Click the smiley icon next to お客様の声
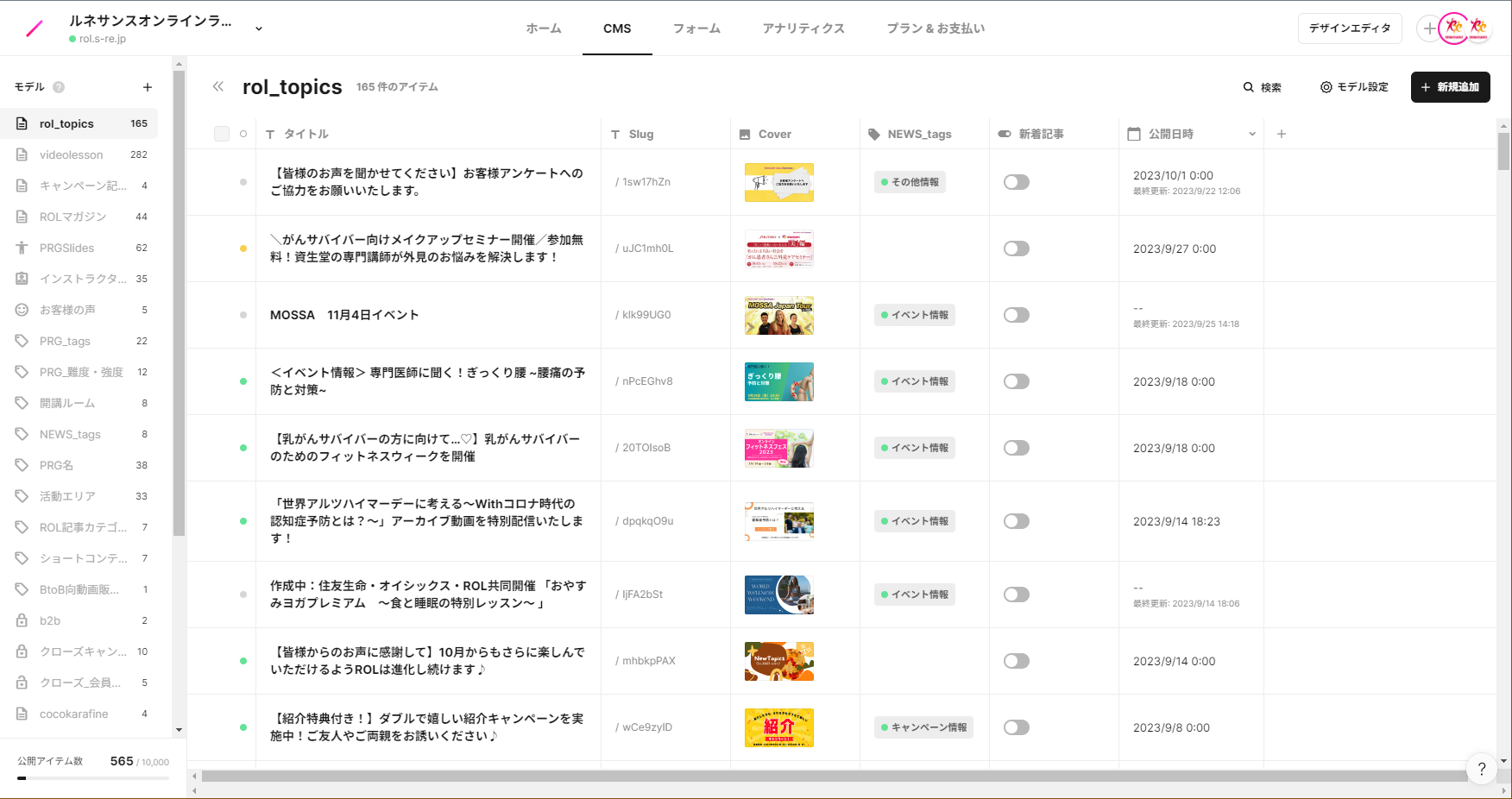 [22, 311]
